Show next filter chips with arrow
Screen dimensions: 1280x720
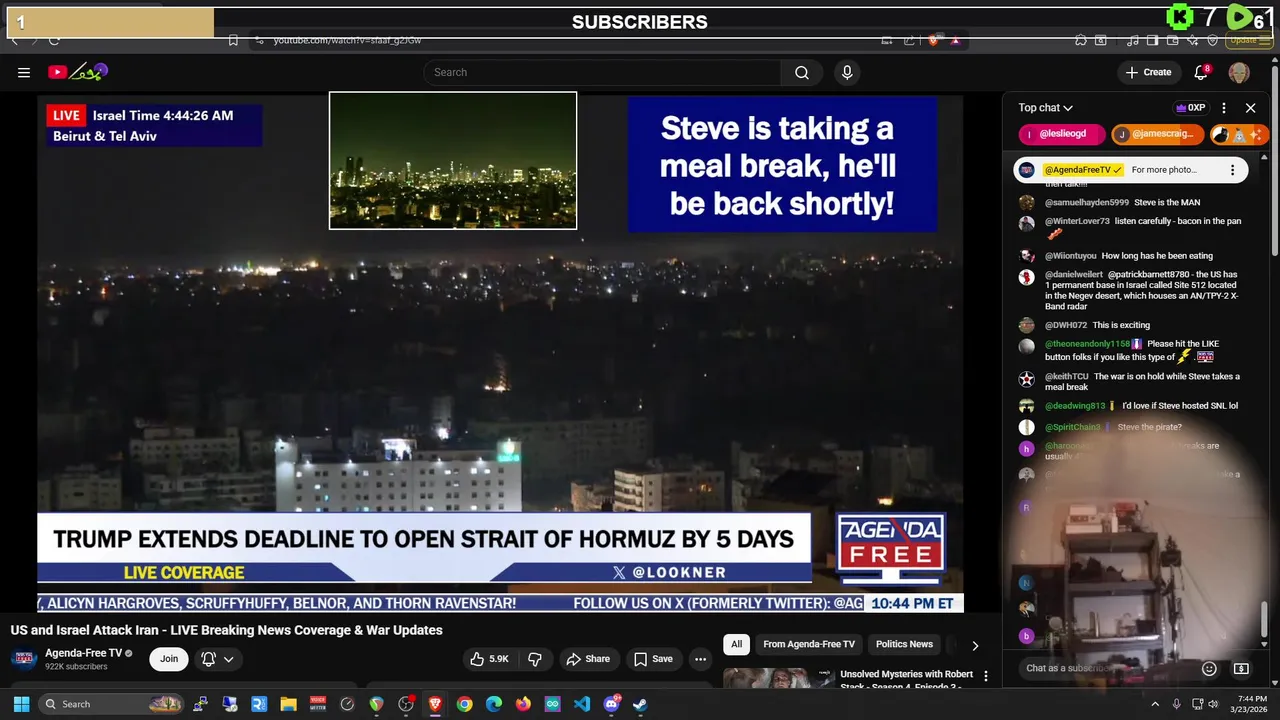pos(975,645)
